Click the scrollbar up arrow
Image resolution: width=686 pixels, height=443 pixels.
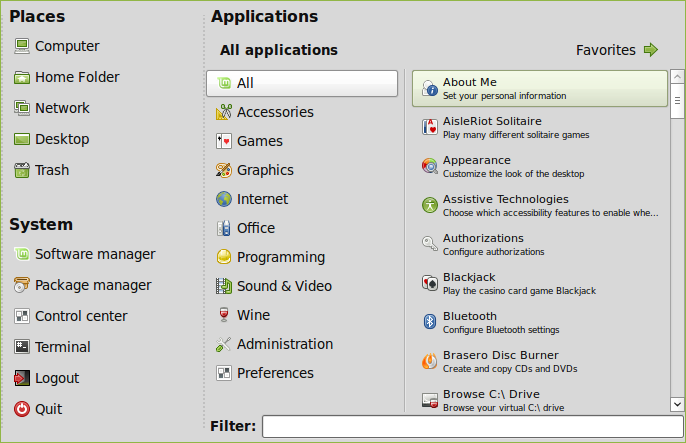click(x=677, y=77)
